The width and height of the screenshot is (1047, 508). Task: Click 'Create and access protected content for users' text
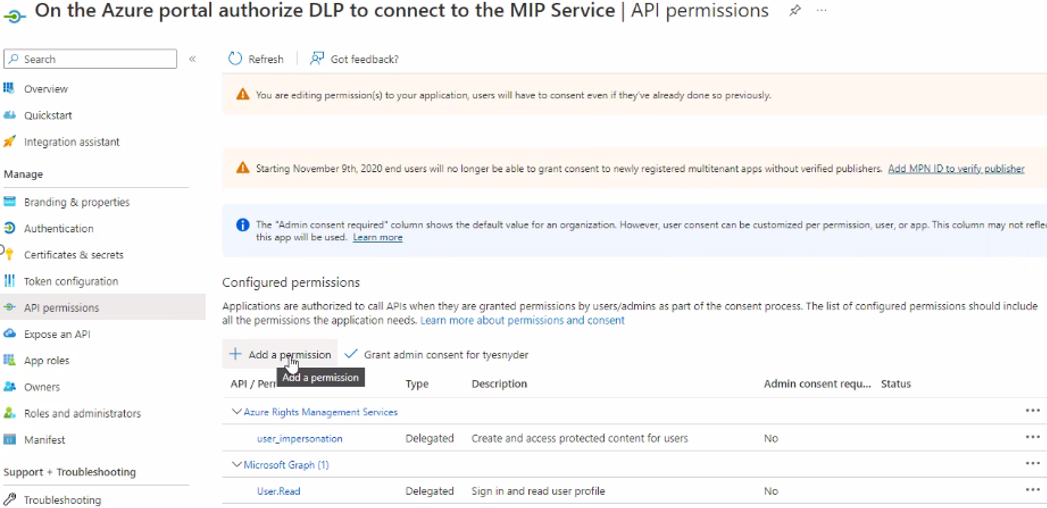point(580,439)
